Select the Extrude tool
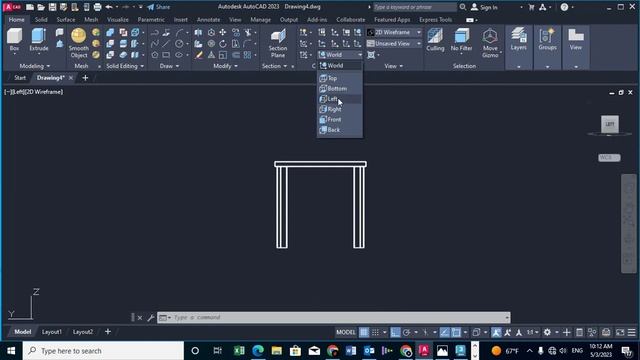This screenshot has height=360, width=640. (x=39, y=40)
